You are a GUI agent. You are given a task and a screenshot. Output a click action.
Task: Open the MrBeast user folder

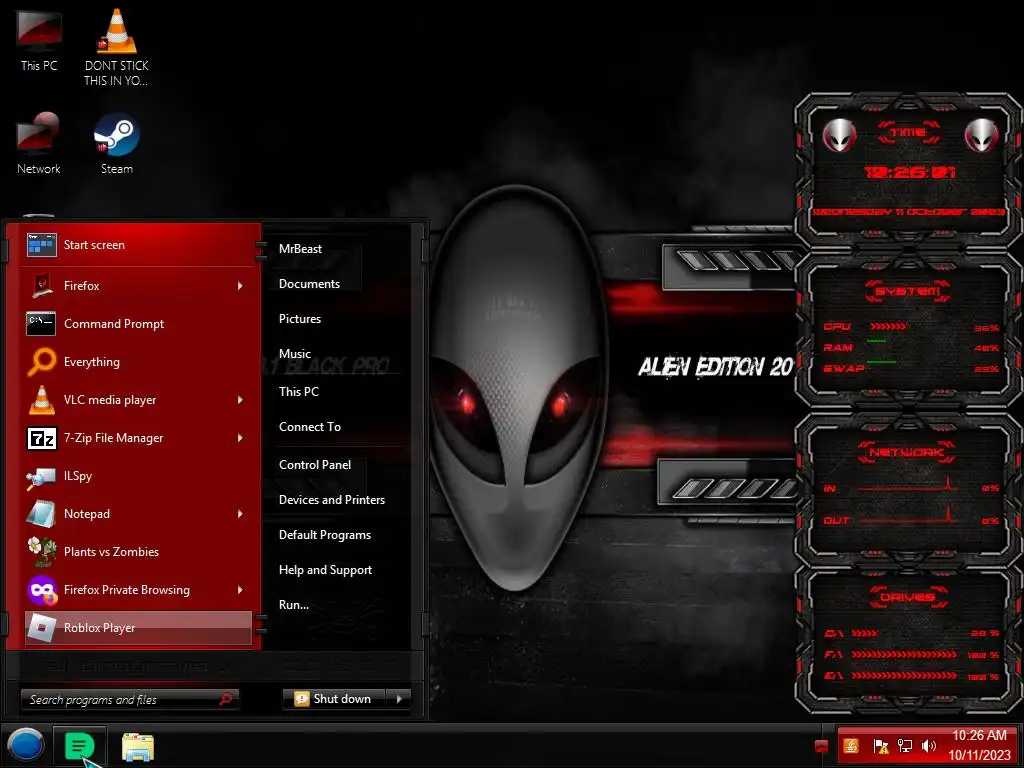300,249
